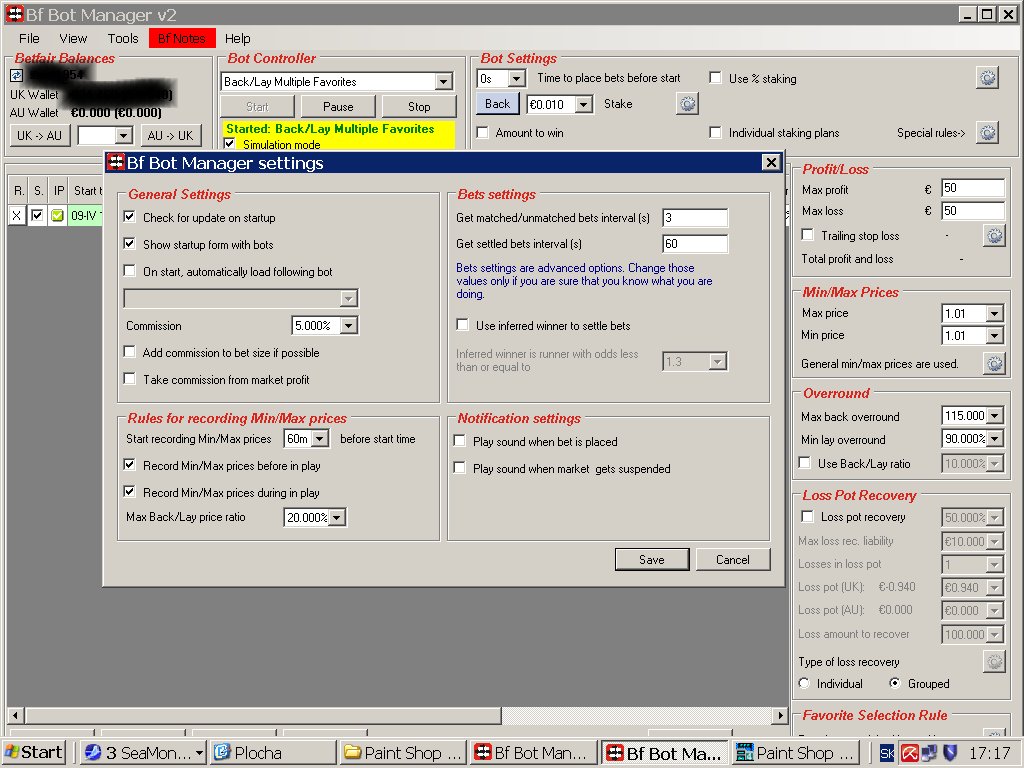Open the Start recording Min/Max prices time dropdown
The width and height of the screenshot is (1024, 768).
[320, 439]
